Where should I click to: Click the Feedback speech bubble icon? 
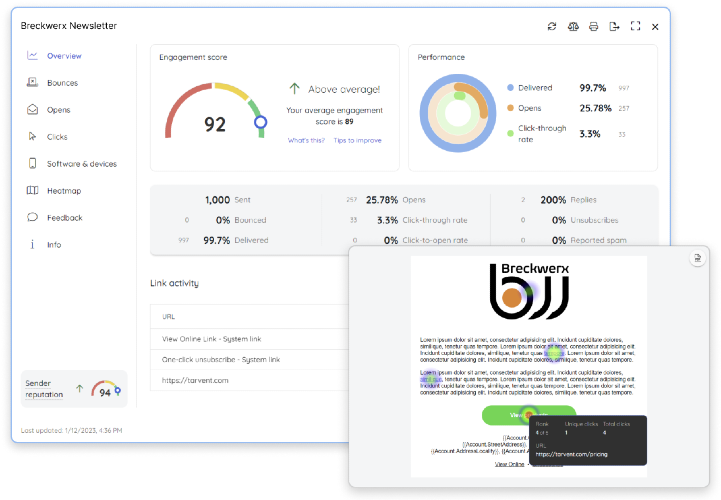click(32, 217)
